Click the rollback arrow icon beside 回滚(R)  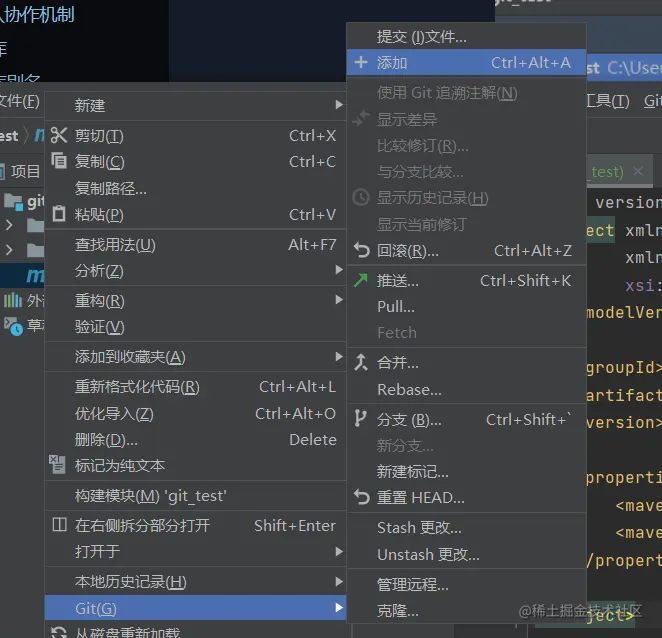361,250
